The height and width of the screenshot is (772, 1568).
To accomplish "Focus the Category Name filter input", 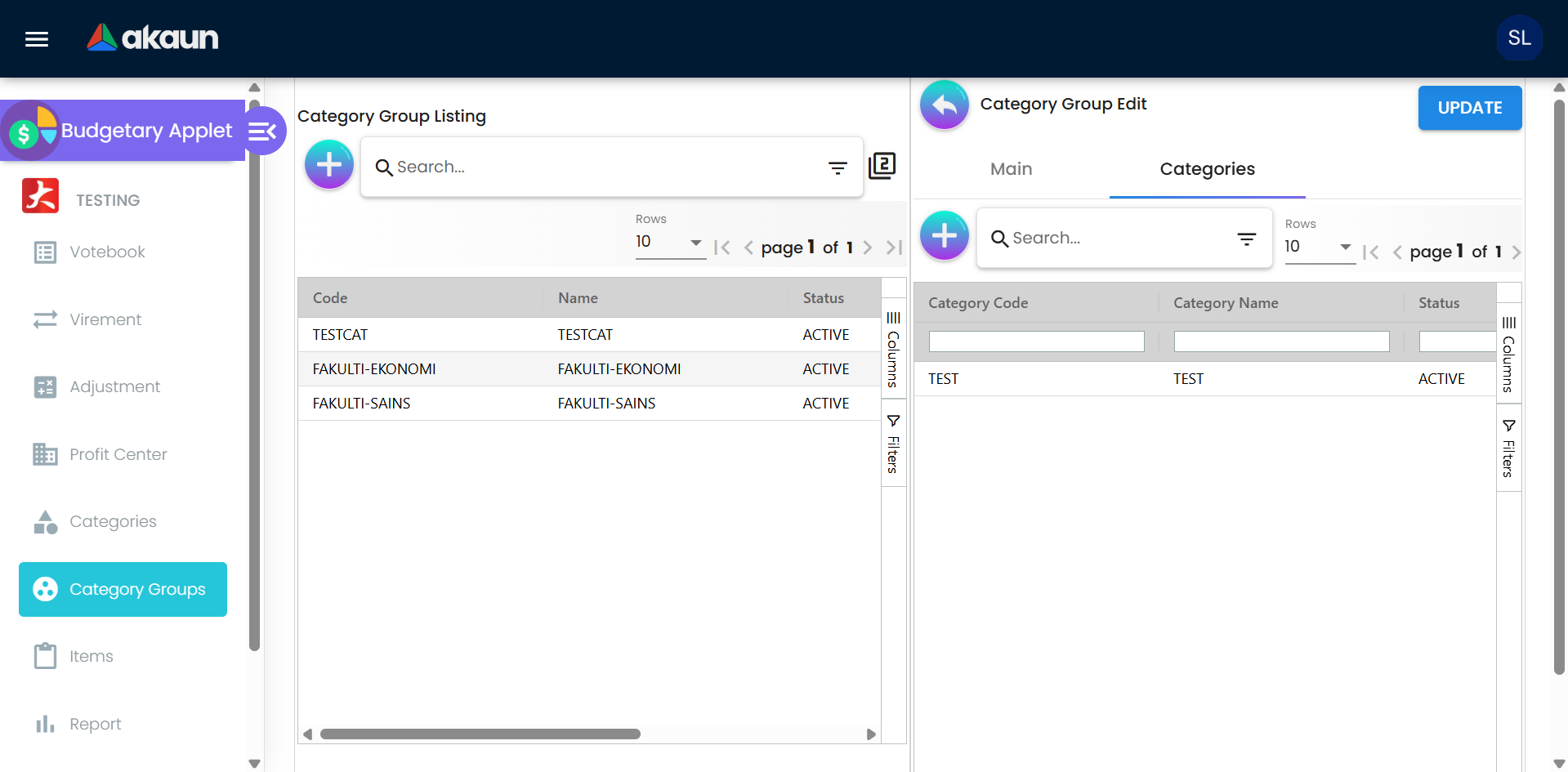I will point(1281,341).
